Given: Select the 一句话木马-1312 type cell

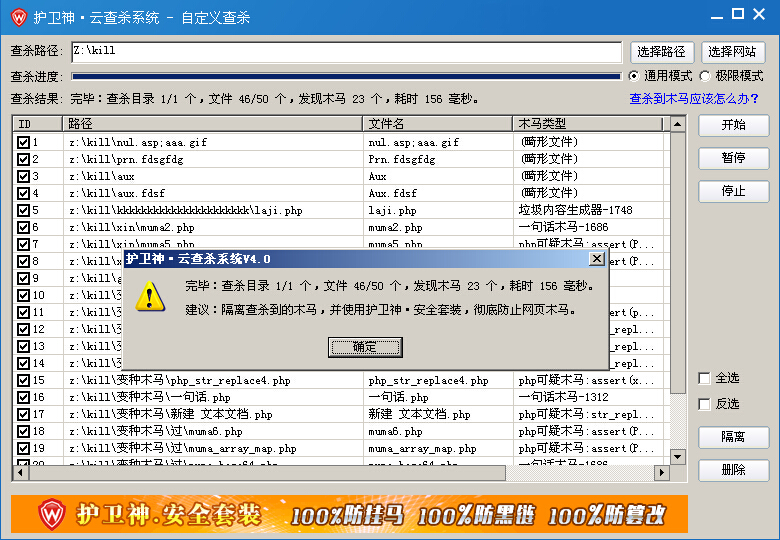Looking at the screenshot, I should pos(563,397).
